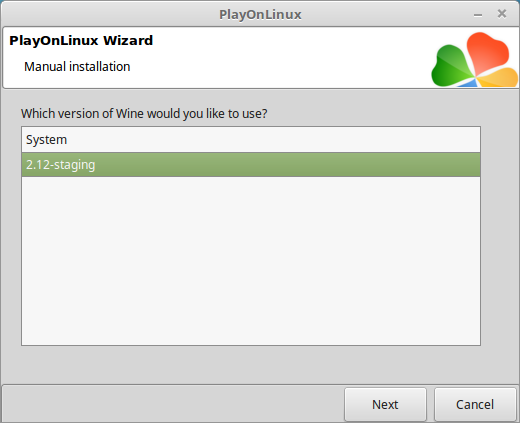Select the System Wine version entry
This screenshot has width=520, height=423.
251,140
